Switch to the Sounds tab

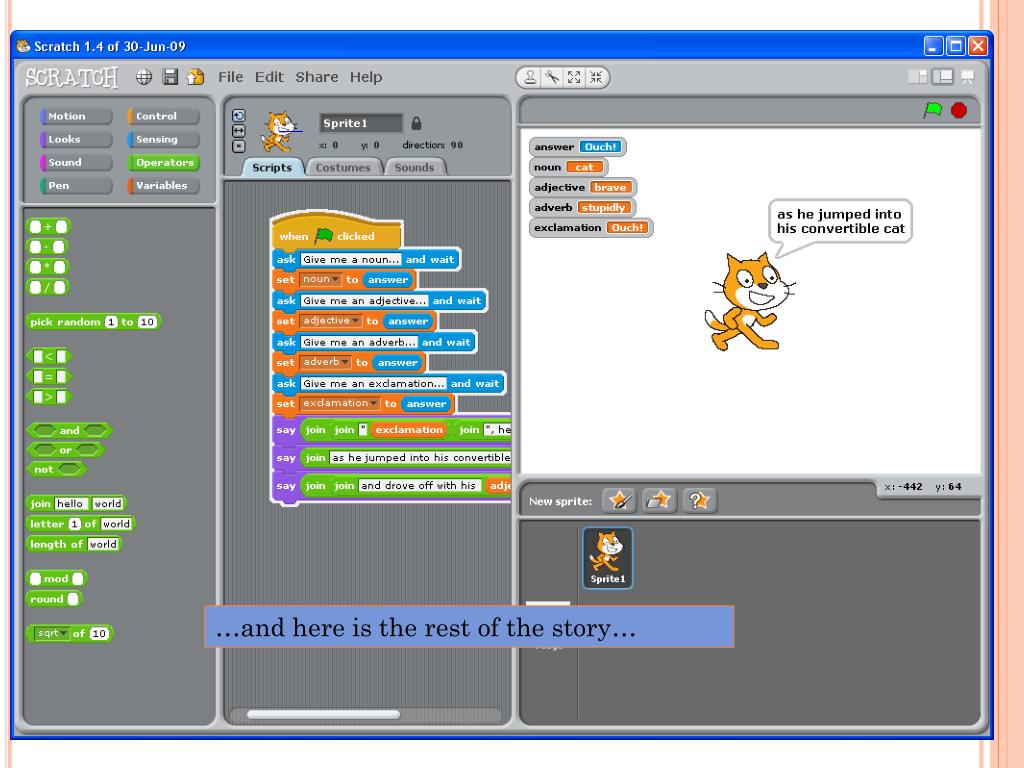click(x=414, y=167)
